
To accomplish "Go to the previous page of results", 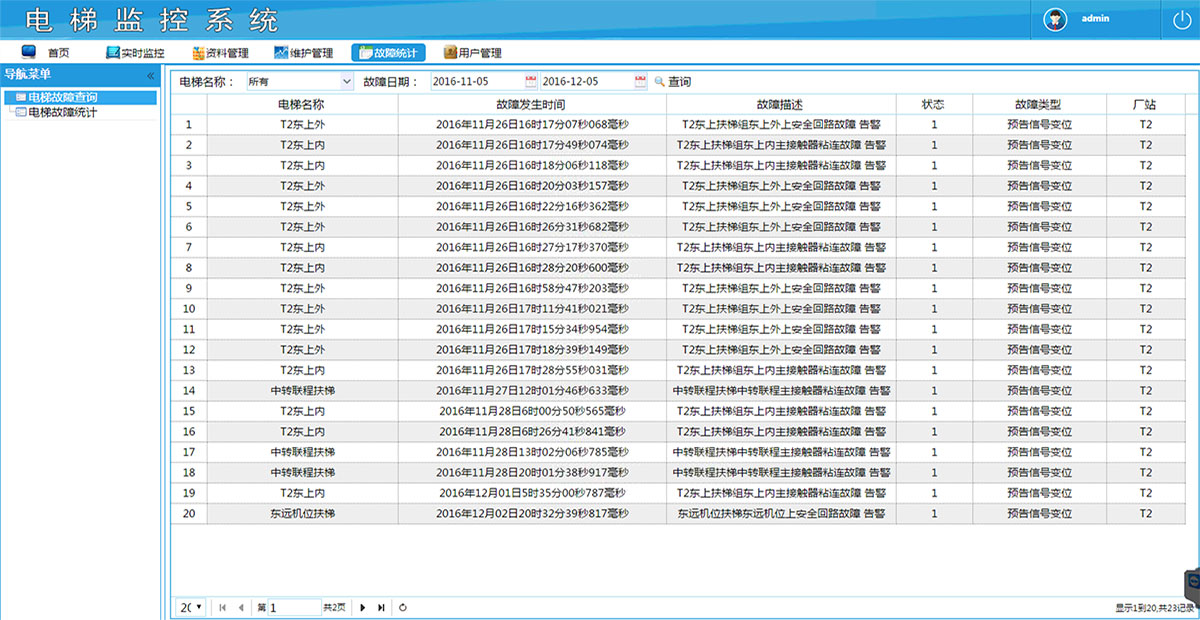I will coord(241,607).
